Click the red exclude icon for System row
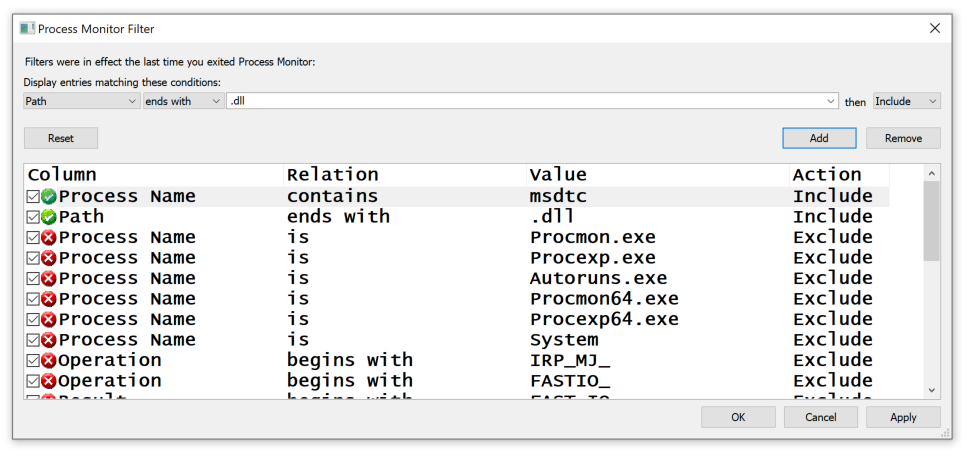The height and width of the screenshot is (467, 975). coord(49,340)
